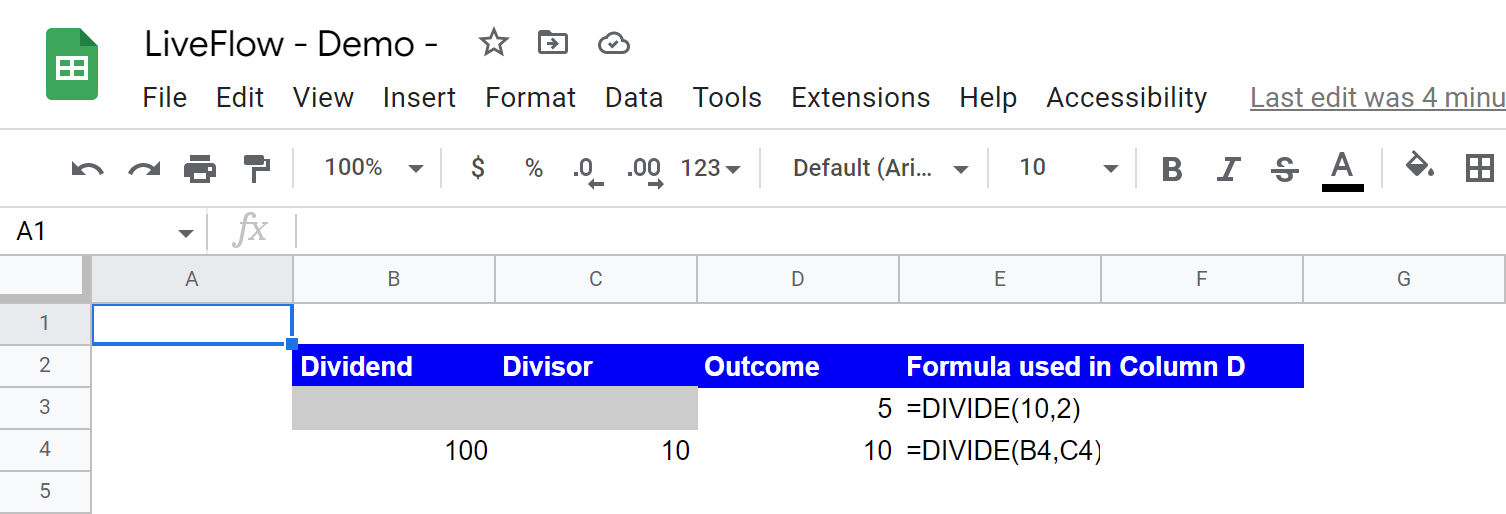Open the Extensions menu
The width and height of the screenshot is (1506, 514).
[x=861, y=97]
